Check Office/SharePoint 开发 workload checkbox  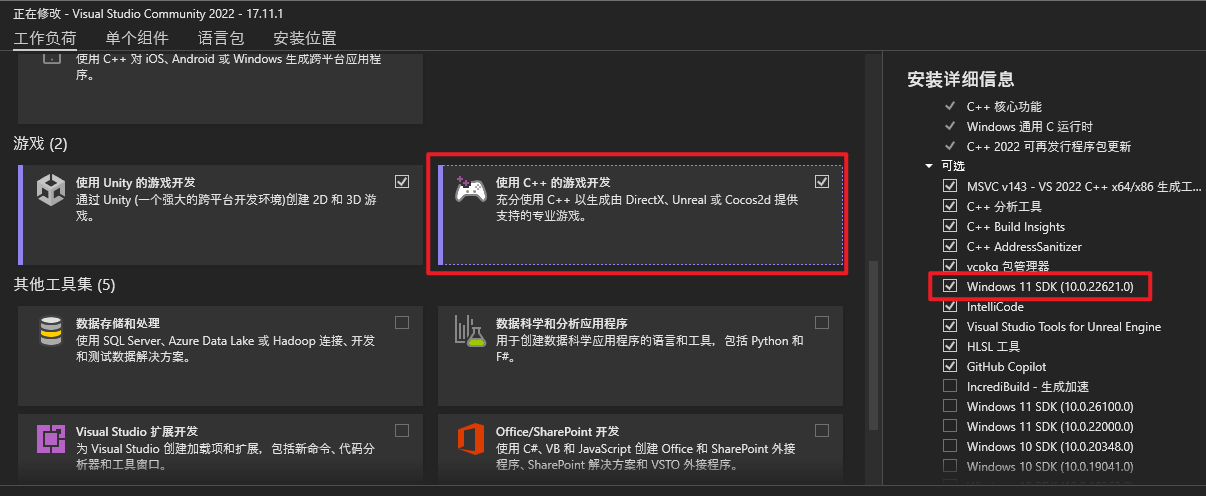coord(822,431)
